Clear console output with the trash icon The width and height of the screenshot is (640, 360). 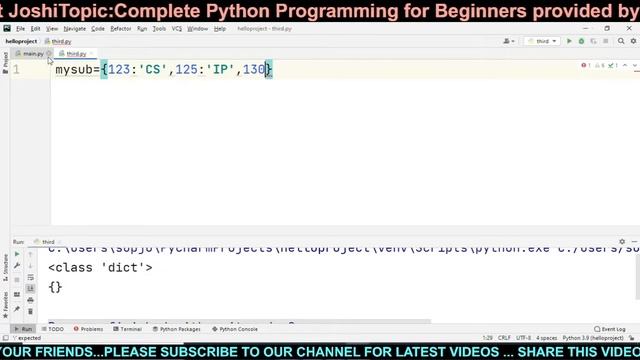30,311
